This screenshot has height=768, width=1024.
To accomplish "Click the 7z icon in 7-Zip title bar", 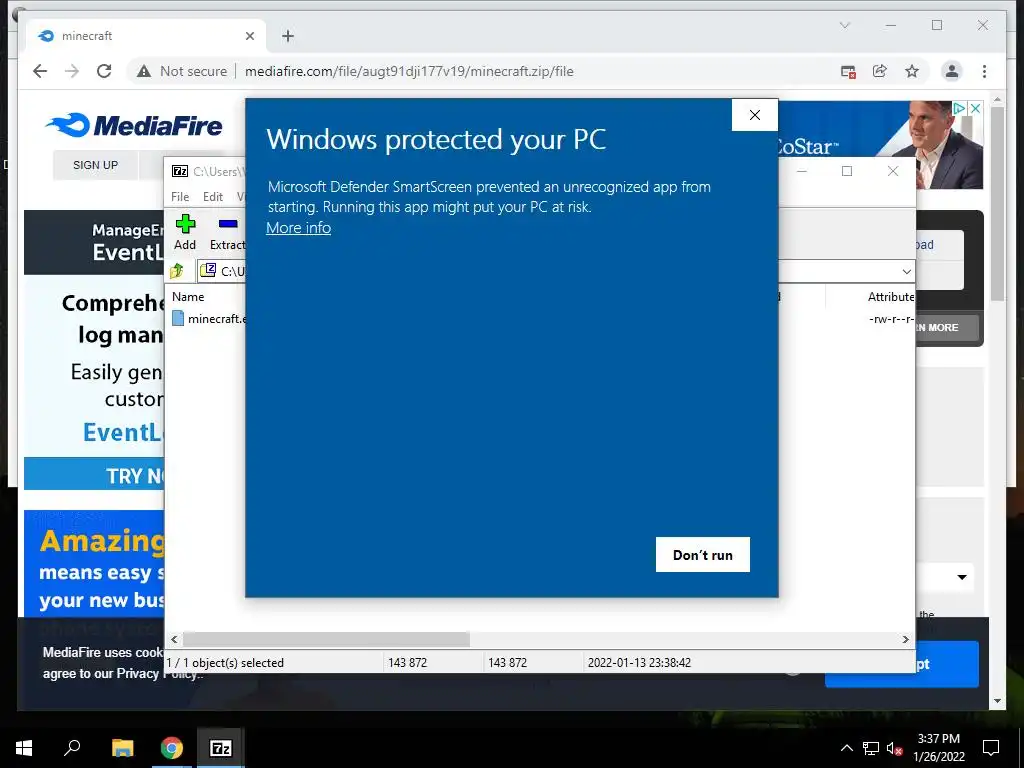I will [180, 171].
